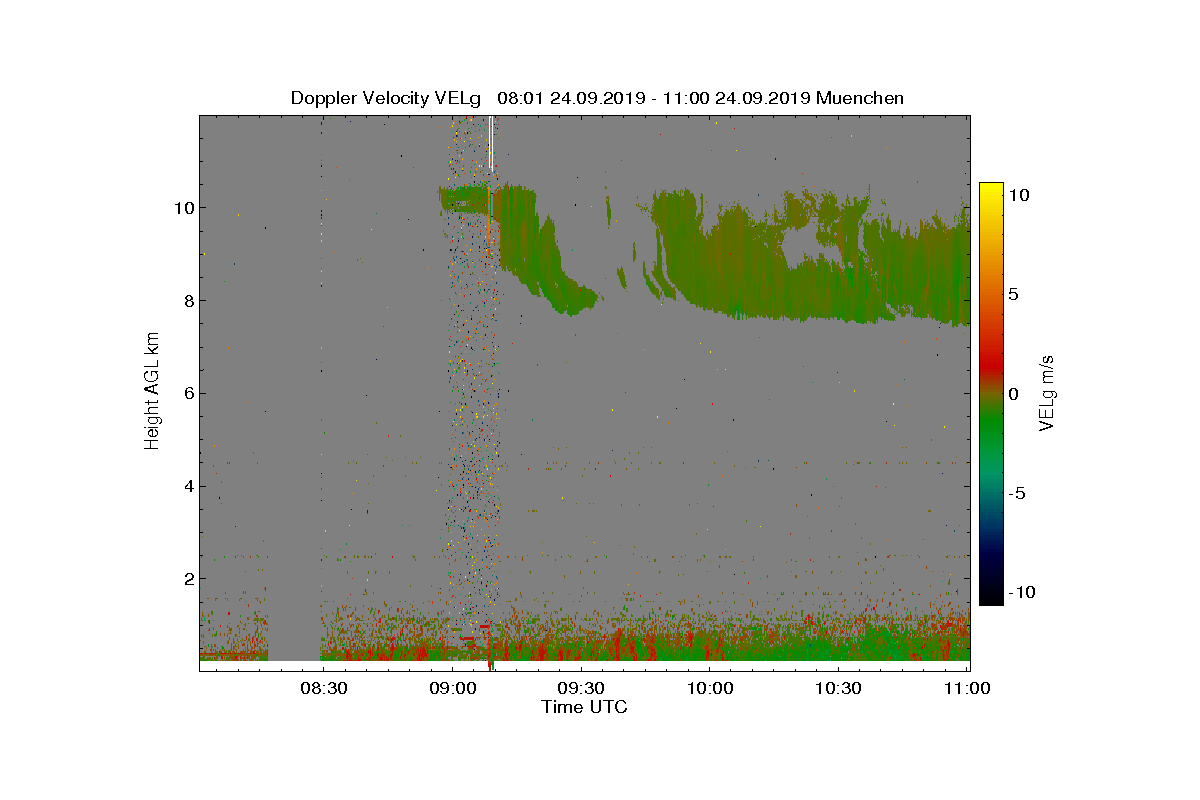Image resolution: width=1200 pixels, height=800 pixels.
Task: Click the '10:00' time tick label
Action: pos(710,688)
